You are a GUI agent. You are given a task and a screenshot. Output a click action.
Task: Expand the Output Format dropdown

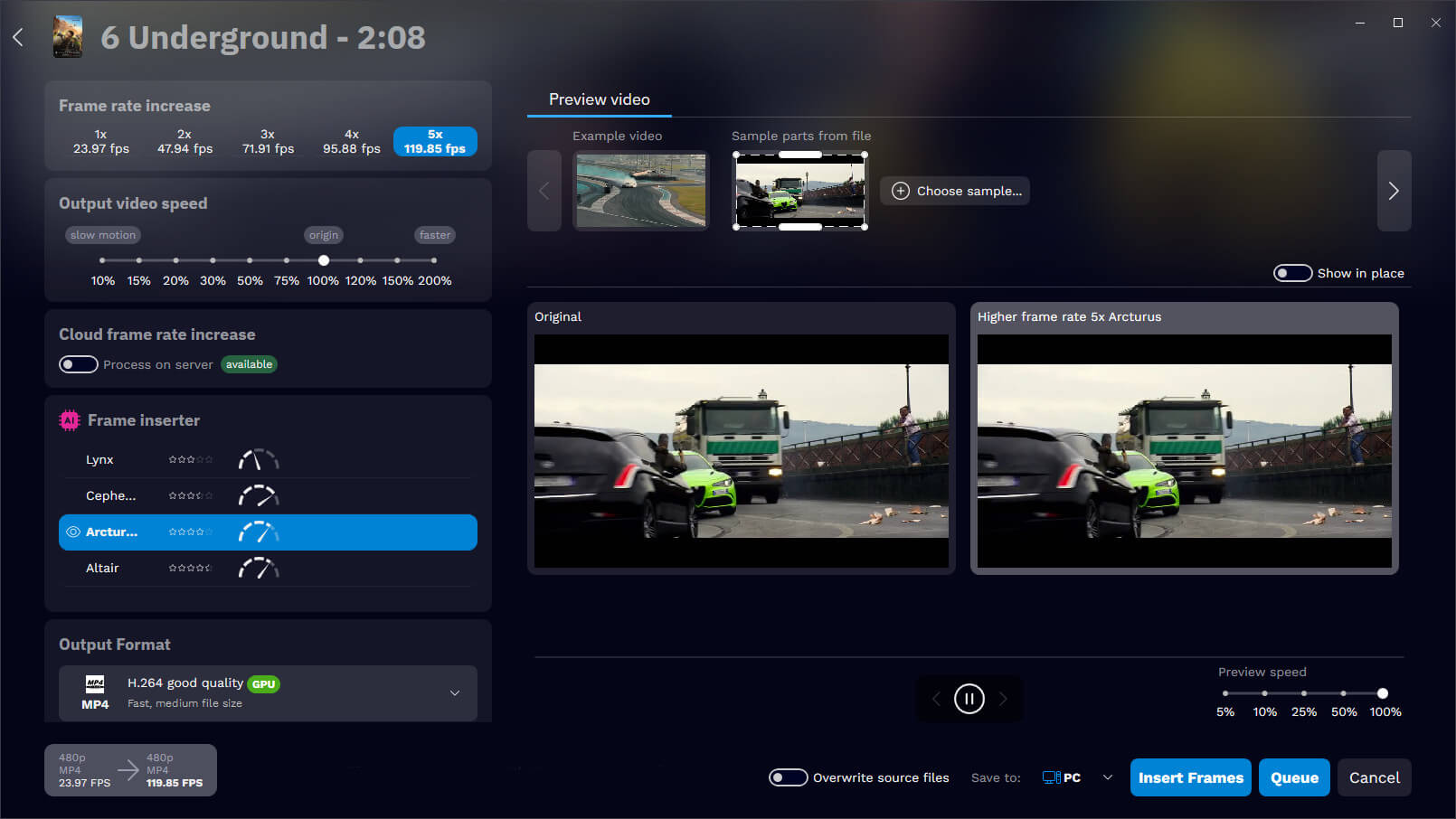coord(455,692)
